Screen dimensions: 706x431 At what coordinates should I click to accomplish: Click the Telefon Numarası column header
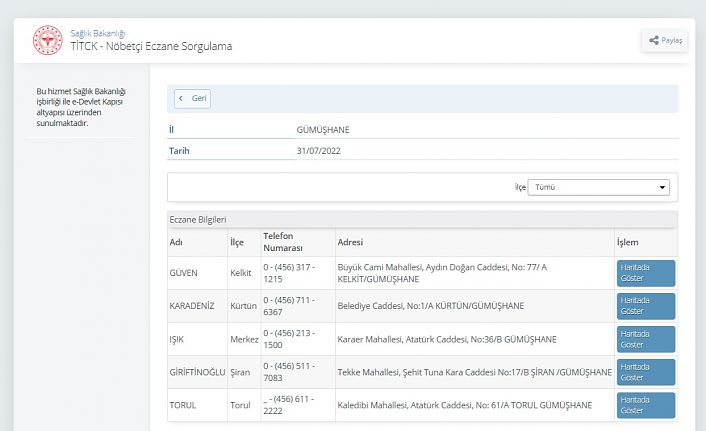click(x=283, y=242)
